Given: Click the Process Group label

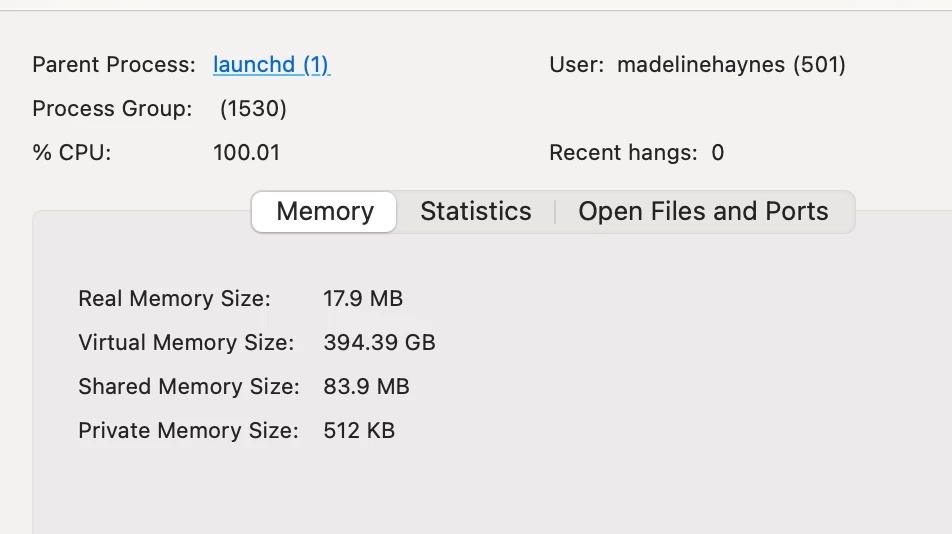Looking at the screenshot, I should [x=112, y=109].
